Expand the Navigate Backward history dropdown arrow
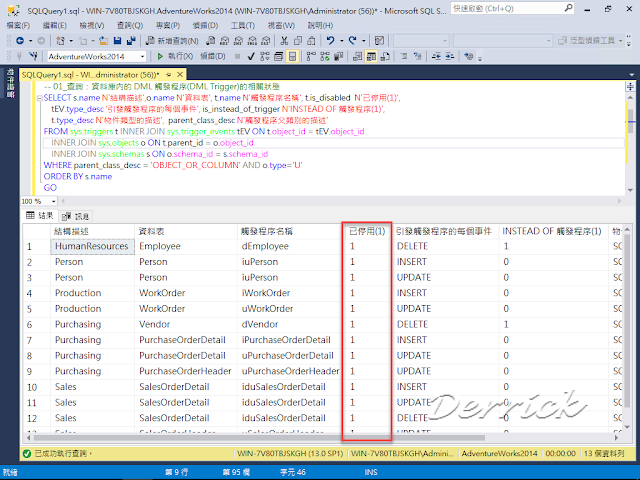Viewport: 640px width, 480px height. point(30,41)
